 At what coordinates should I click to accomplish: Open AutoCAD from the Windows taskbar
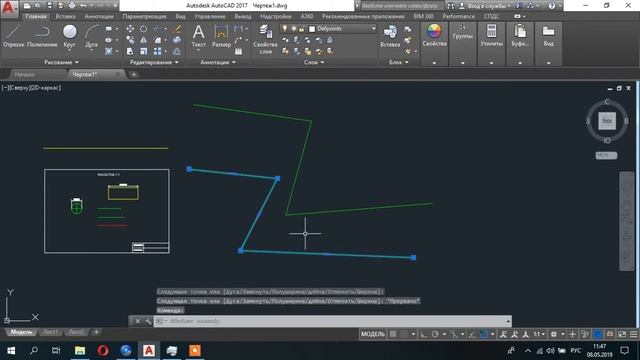click(x=149, y=350)
